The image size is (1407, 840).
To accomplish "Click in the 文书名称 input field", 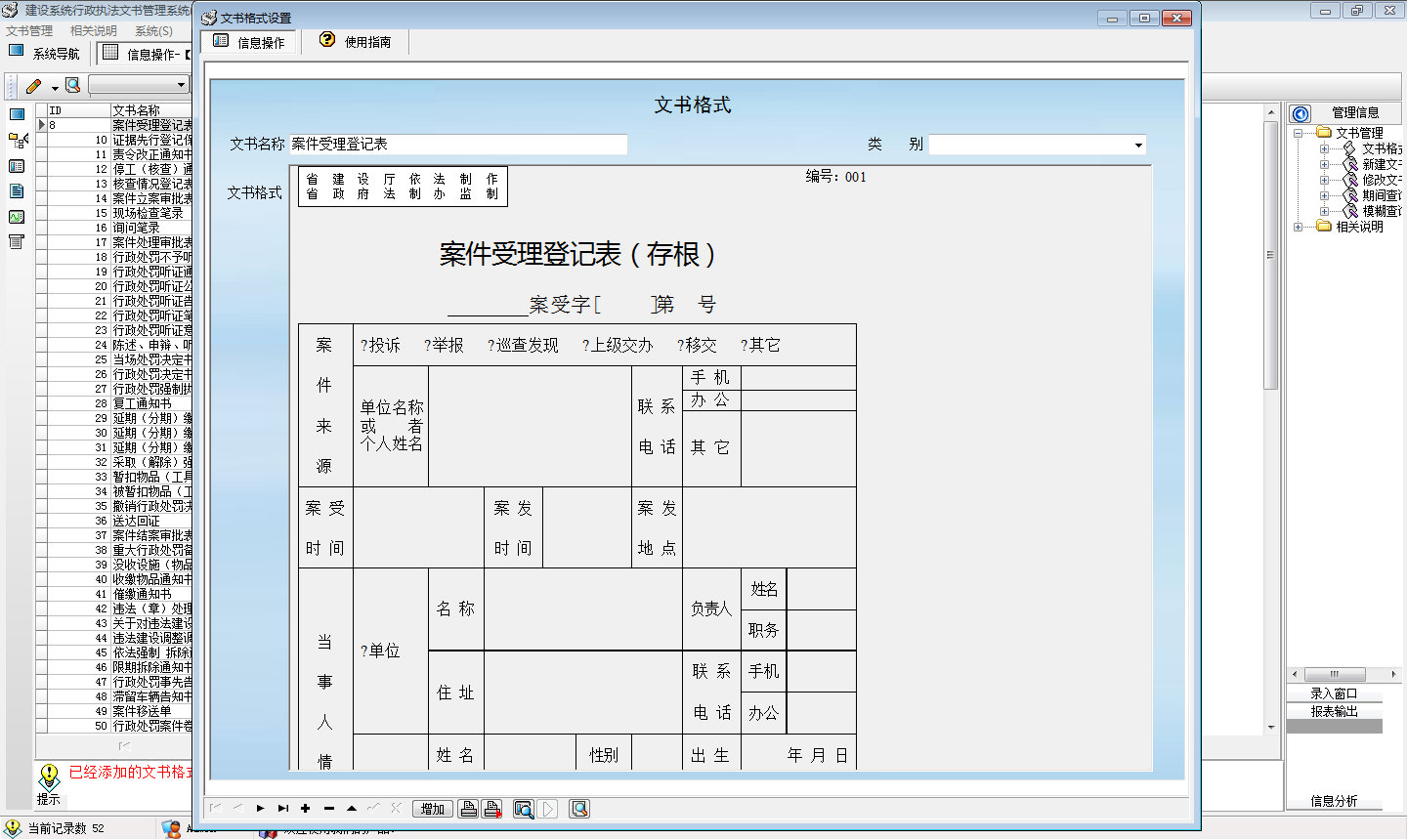I will (x=458, y=145).
